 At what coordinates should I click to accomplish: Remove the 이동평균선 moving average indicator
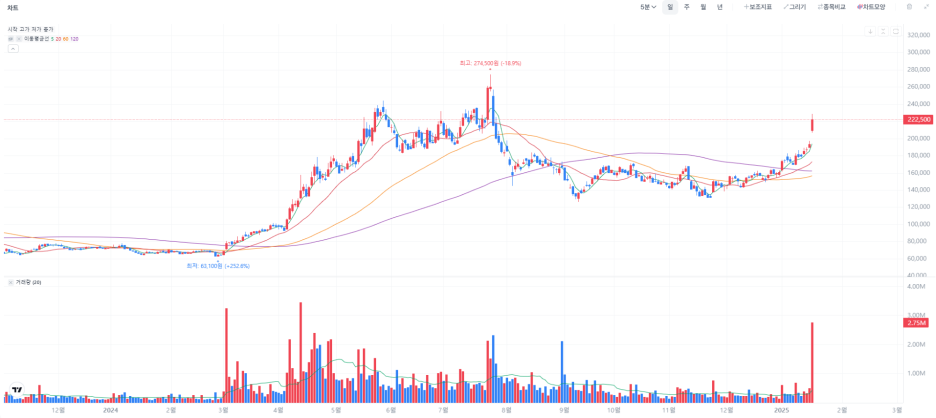[x=19, y=39]
